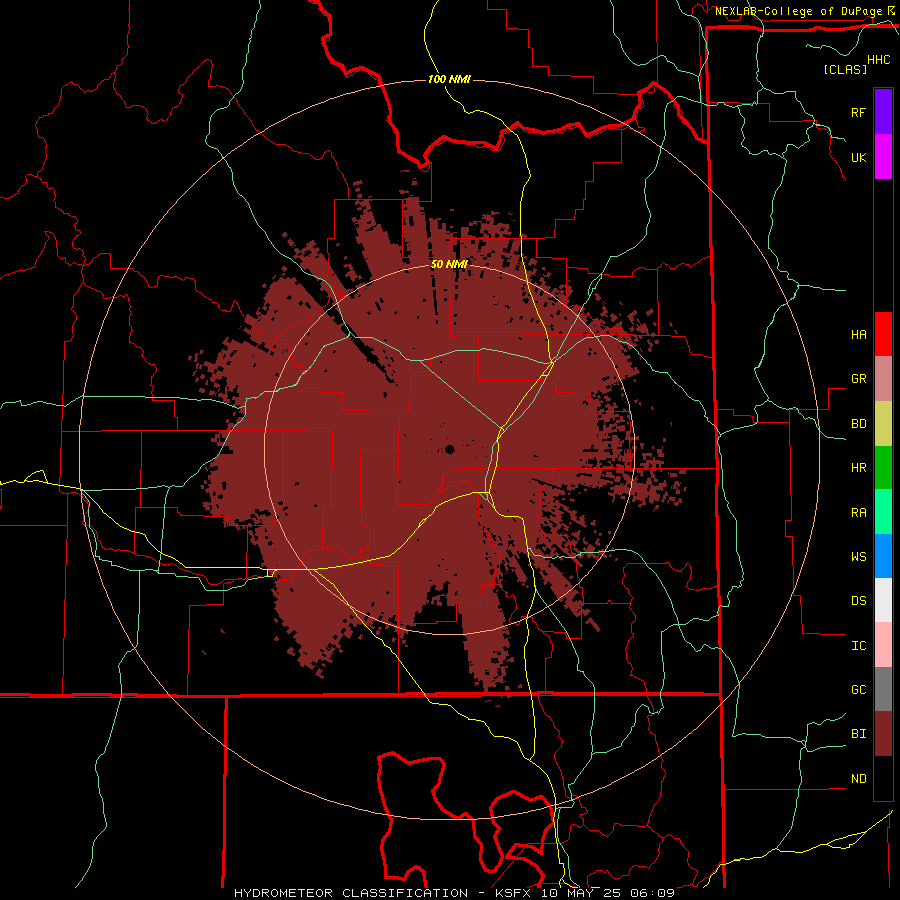Click the 'HHC' product label
The height and width of the screenshot is (900, 900).
tap(879, 60)
